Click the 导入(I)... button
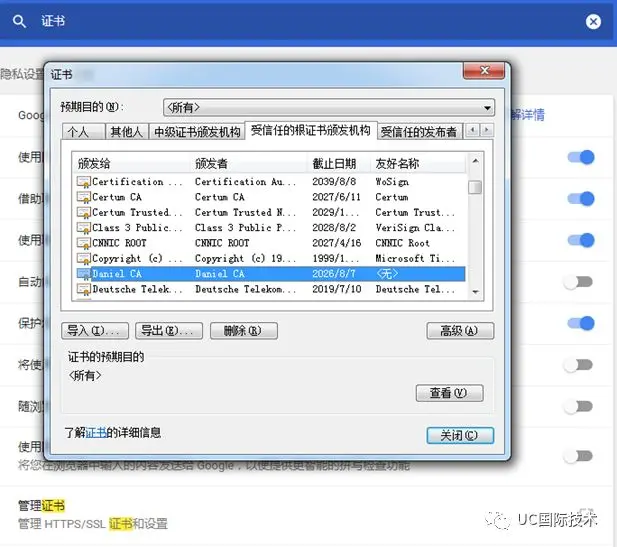The height and width of the screenshot is (547, 617). coord(95,331)
